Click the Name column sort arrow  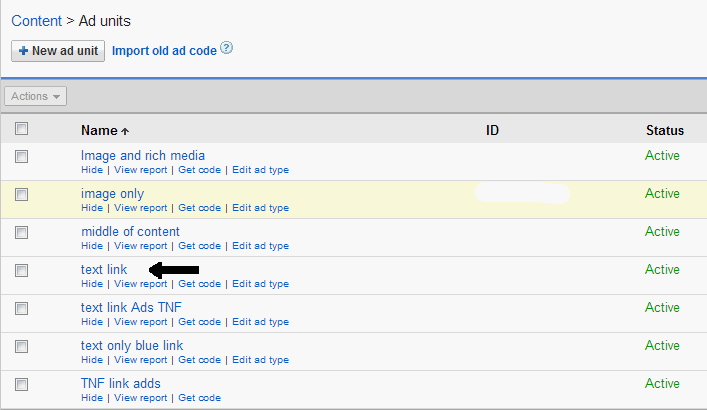click(125, 131)
